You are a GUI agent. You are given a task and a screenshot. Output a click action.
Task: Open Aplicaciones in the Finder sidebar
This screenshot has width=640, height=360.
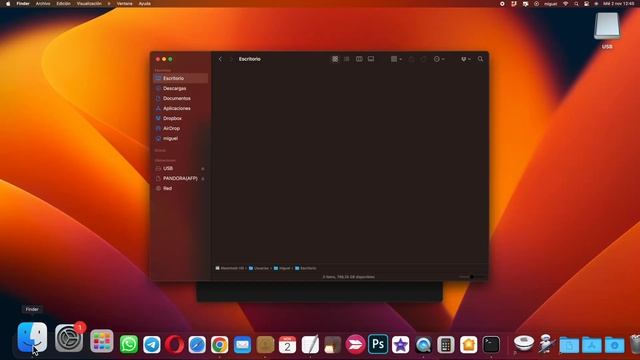click(180, 108)
